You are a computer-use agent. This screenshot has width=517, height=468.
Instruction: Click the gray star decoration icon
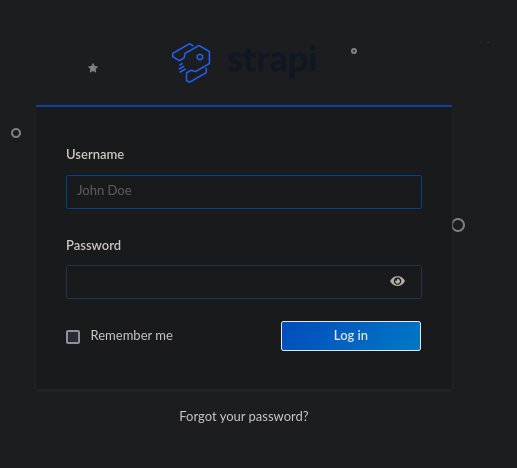click(93, 68)
